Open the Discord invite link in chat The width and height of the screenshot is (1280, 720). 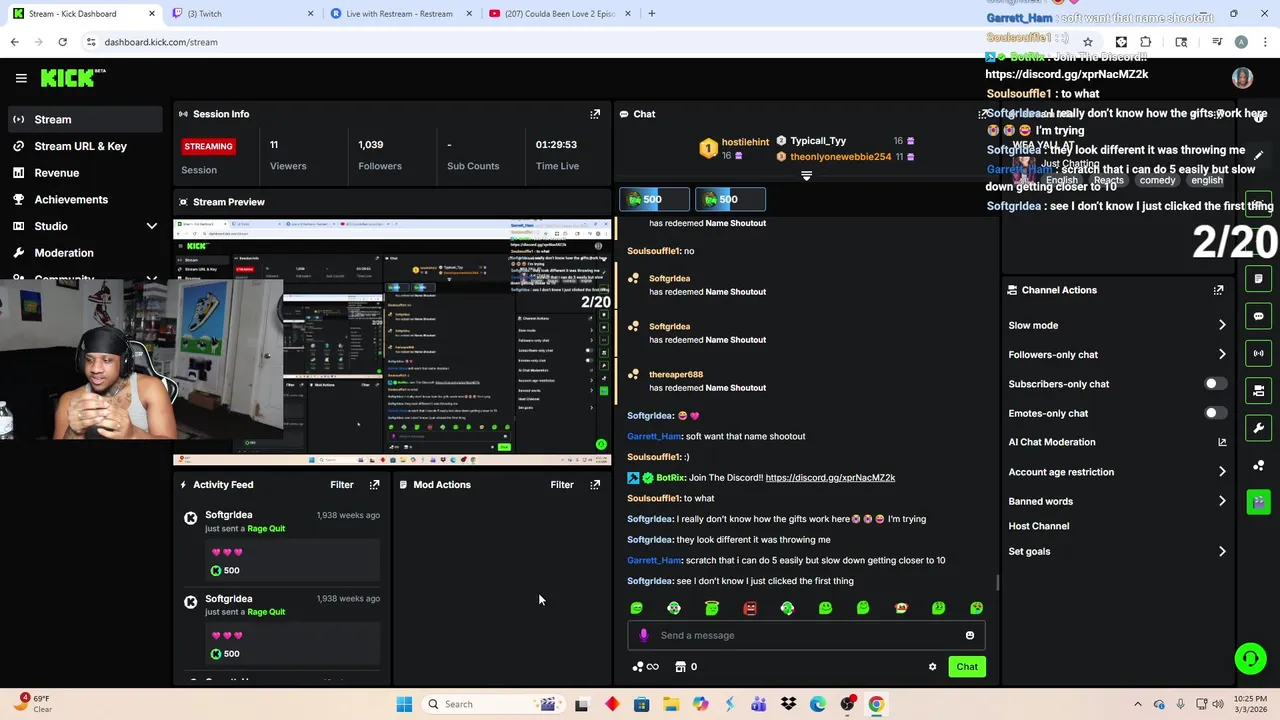point(830,478)
